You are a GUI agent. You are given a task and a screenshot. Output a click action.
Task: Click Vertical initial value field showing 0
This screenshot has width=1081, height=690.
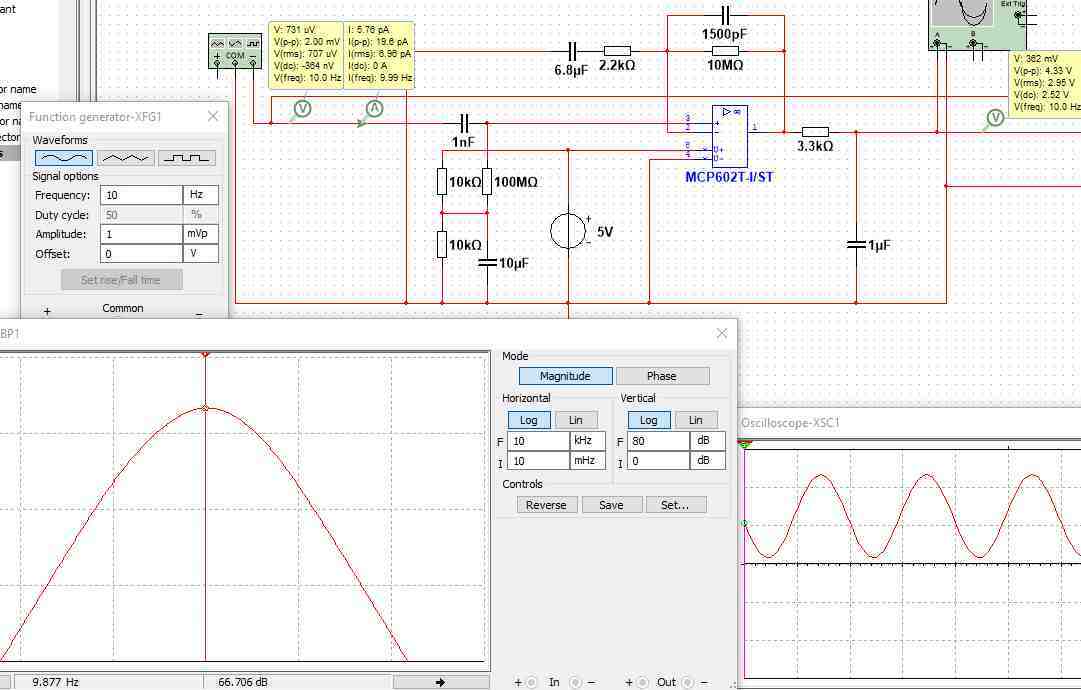point(658,460)
